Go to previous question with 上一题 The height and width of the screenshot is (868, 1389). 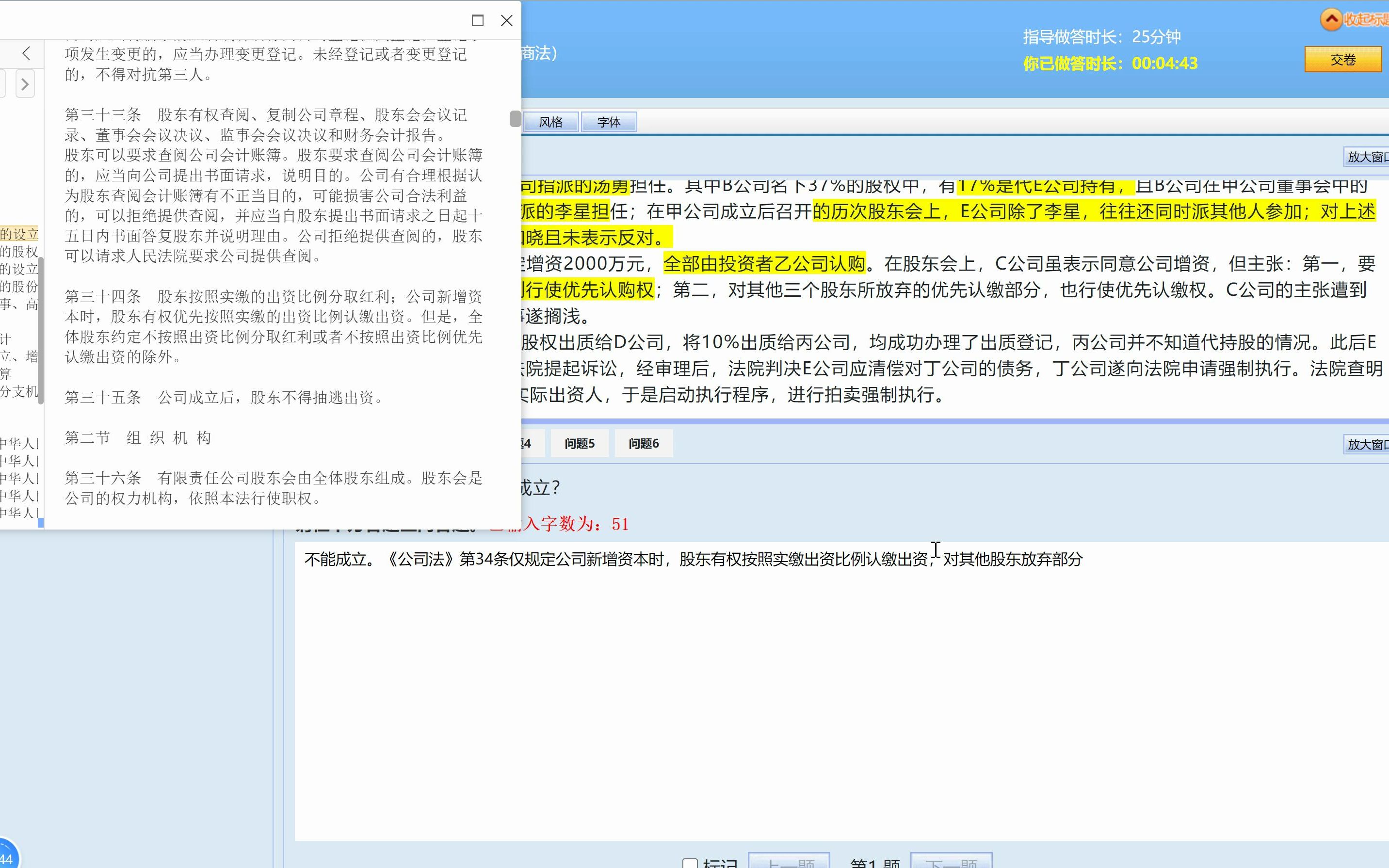[x=789, y=861]
